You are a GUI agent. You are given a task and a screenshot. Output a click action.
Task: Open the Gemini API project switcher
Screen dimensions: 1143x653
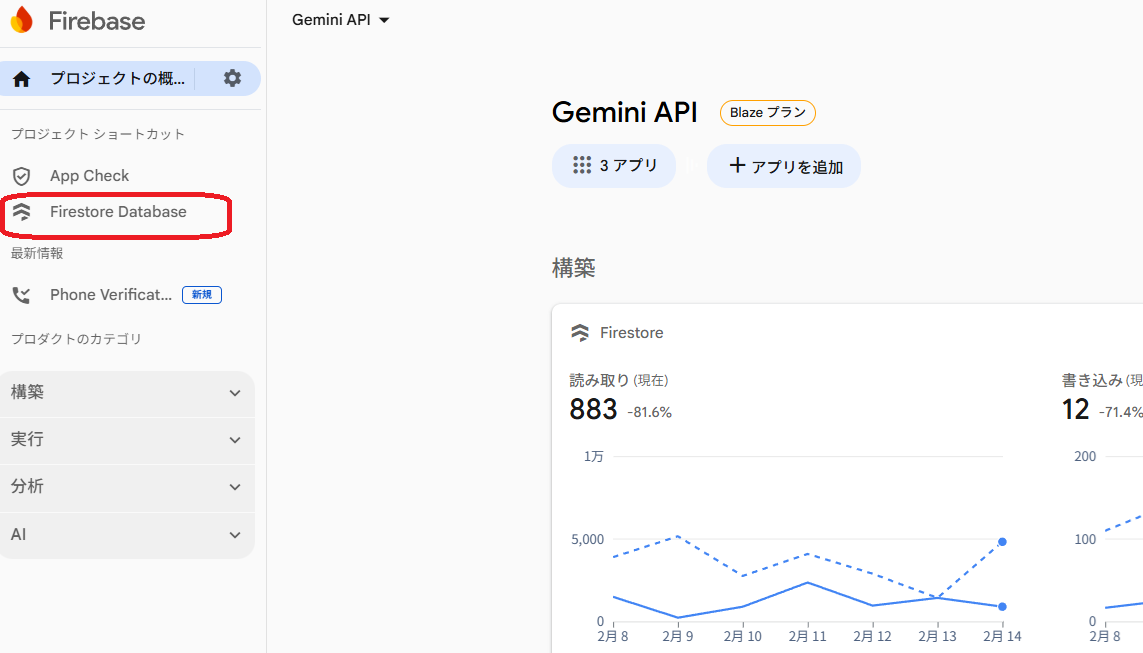341,18
